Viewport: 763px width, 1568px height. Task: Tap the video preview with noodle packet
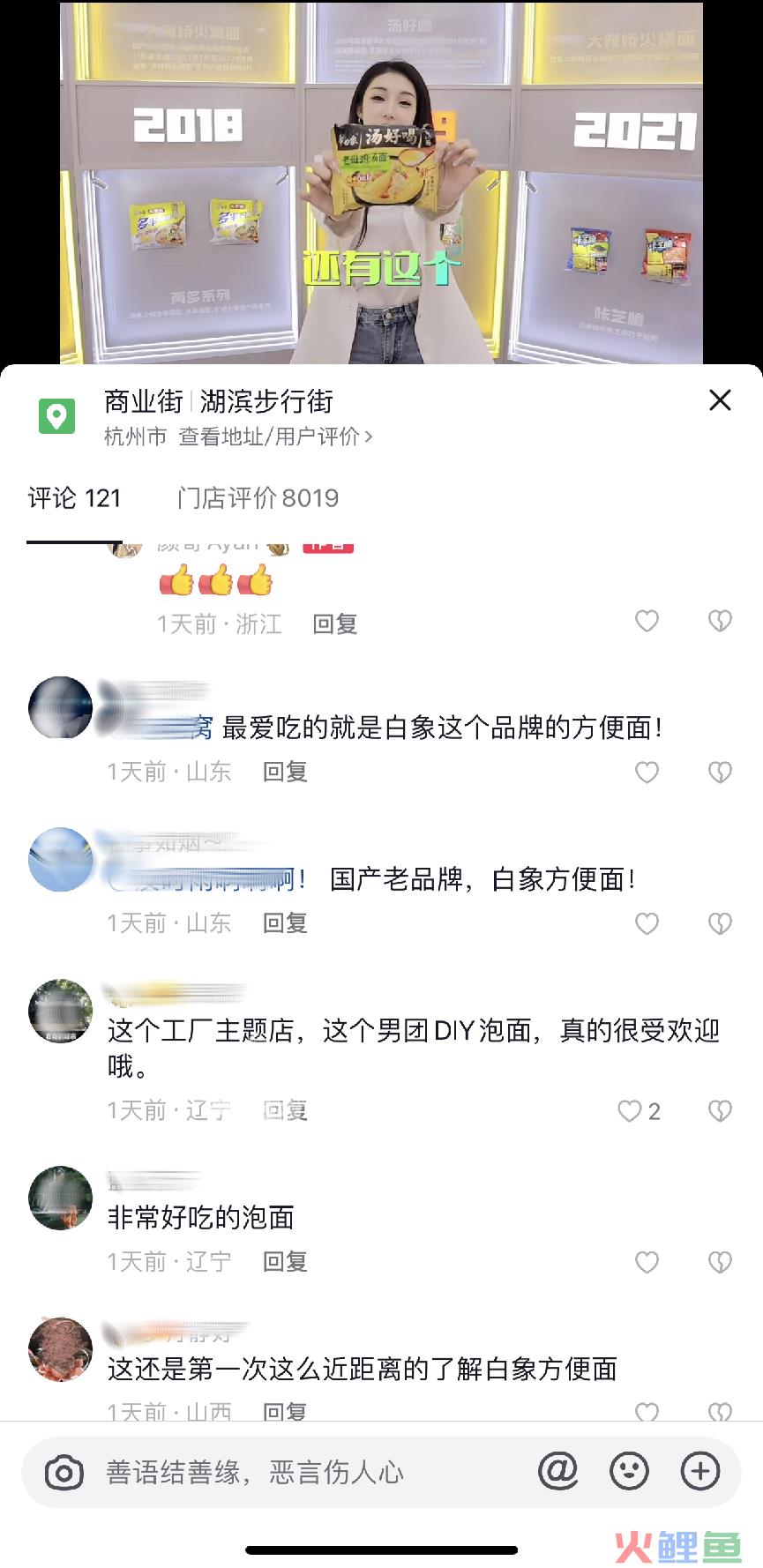coord(381,183)
